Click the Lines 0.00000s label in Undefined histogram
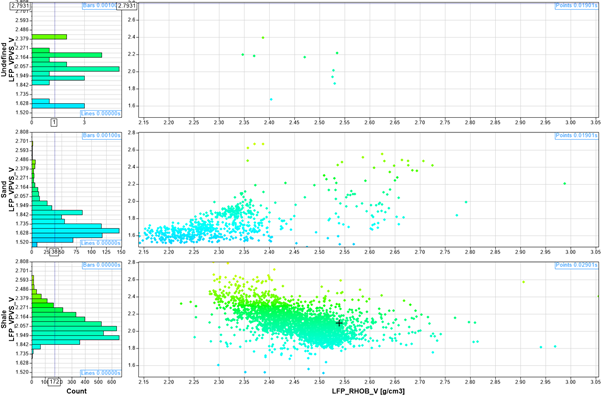This screenshot has height=398, width=607. point(101,113)
